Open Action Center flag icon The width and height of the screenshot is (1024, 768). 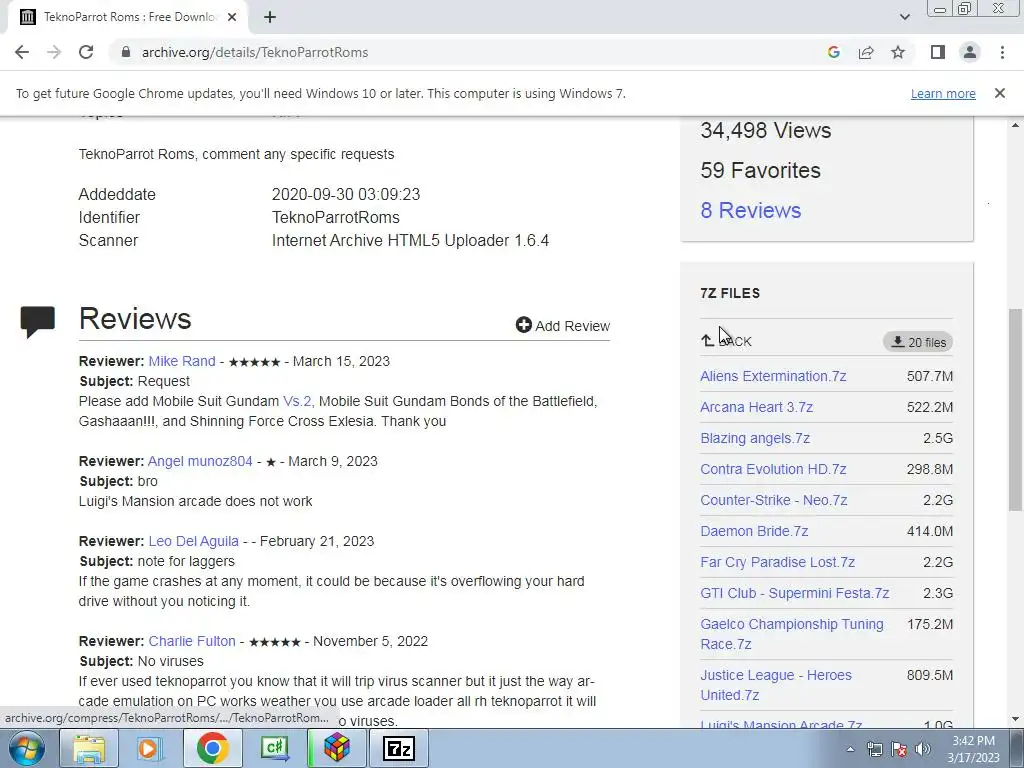[899, 749]
